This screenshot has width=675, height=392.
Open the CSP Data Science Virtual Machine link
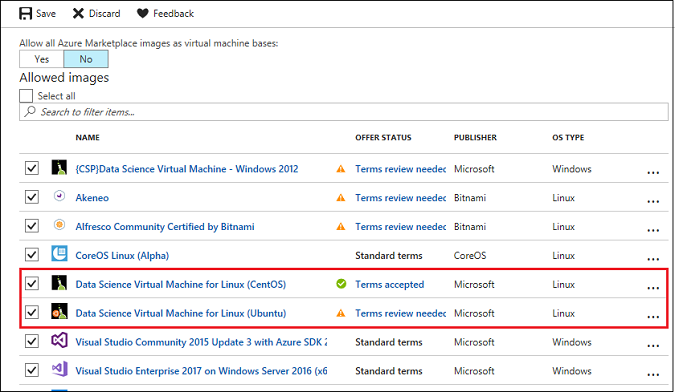pyautogui.click(x=187, y=169)
